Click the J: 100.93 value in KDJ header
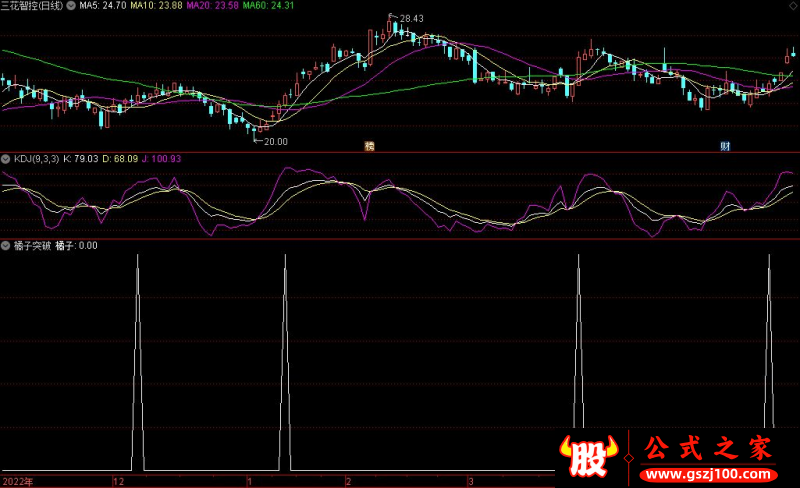The height and width of the screenshot is (488, 800). pos(160,159)
